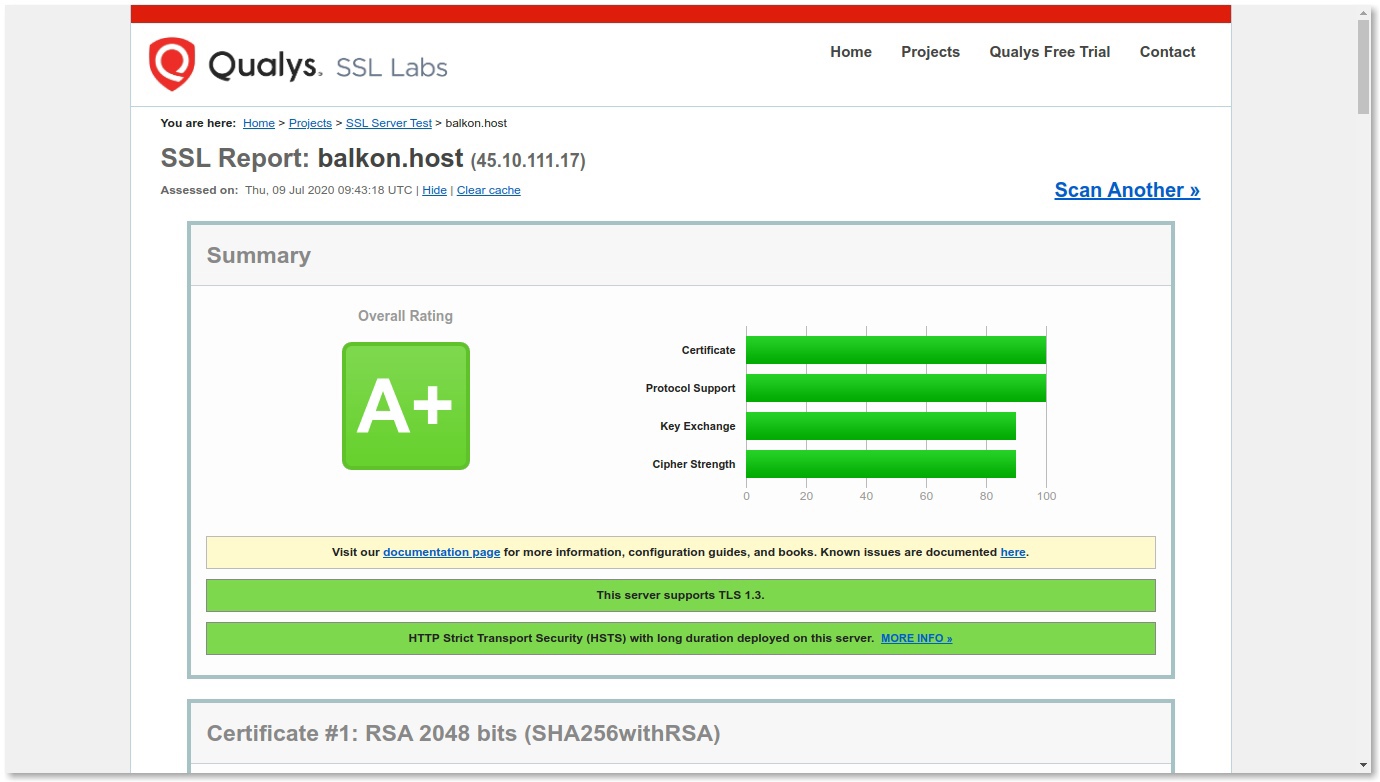Click the scrollbar up arrow

(x=1364, y=11)
